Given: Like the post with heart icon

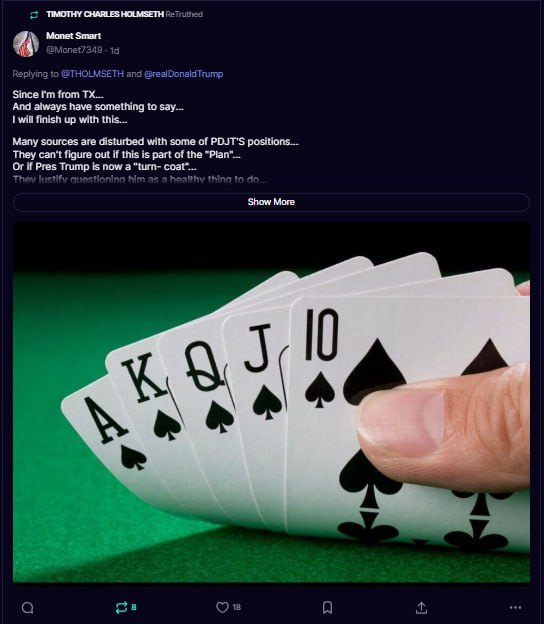Looking at the screenshot, I should tap(222, 607).
